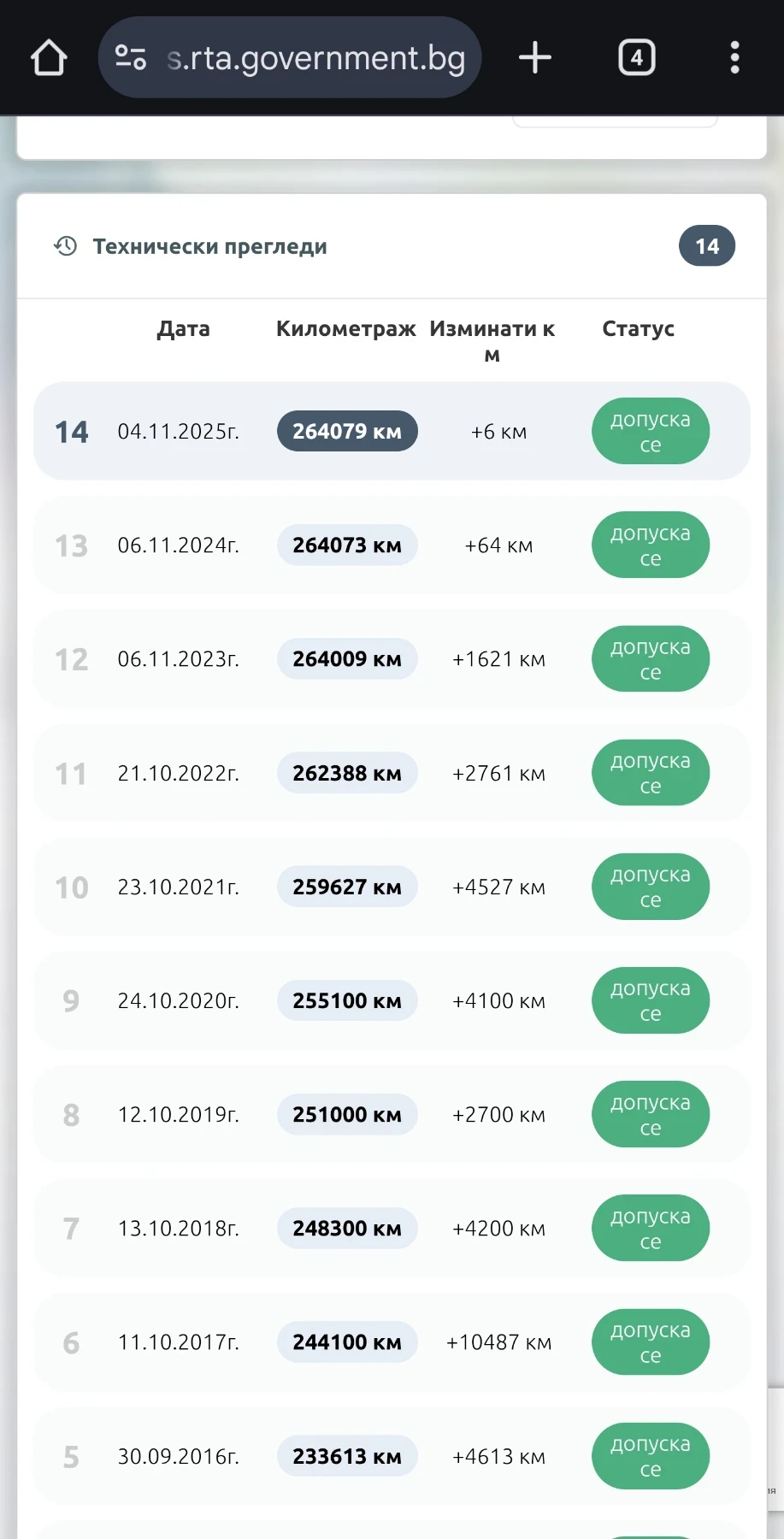Image resolution: width=784 pixels, height=1539 pixels.
Task: Open site settings icon in address bar
Action: (131, 58)
